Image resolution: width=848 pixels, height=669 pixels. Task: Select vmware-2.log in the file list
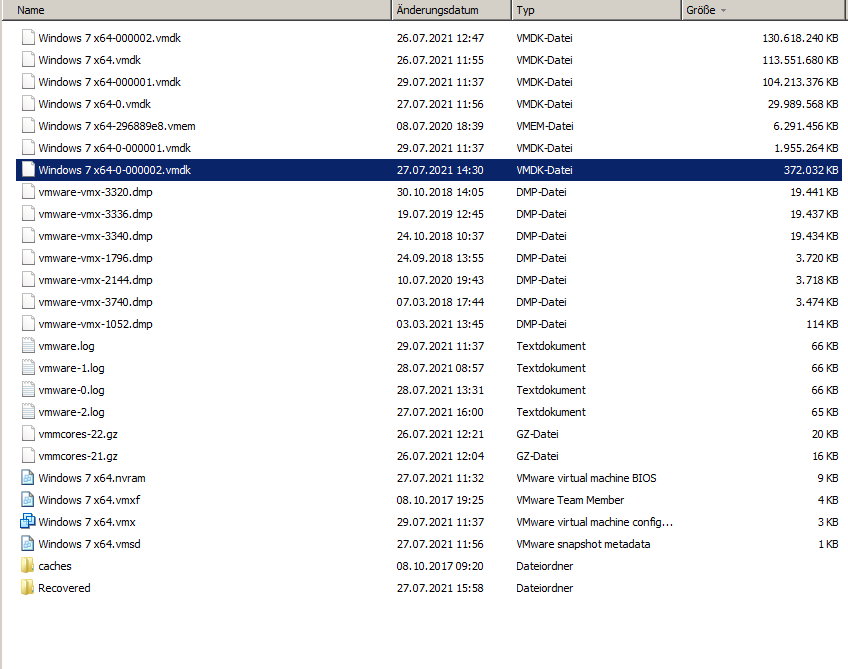pyautogui.click(x=71, y=412)
